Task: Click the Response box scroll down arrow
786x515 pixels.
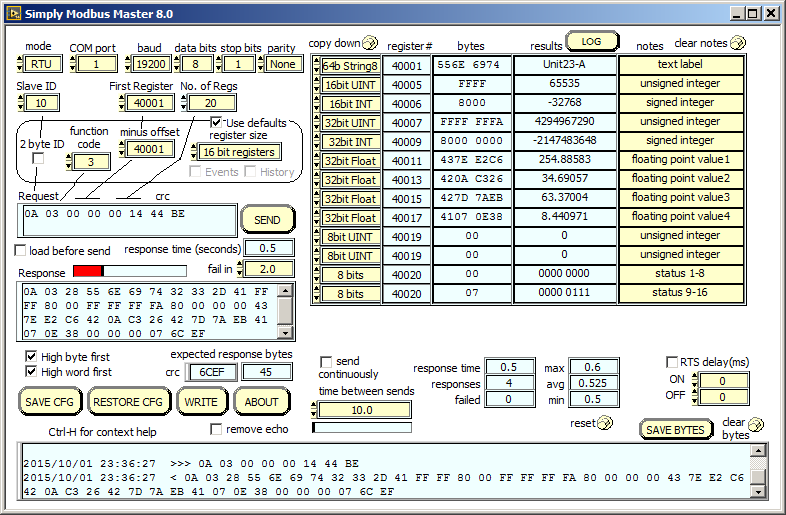Action: point(285,332)
